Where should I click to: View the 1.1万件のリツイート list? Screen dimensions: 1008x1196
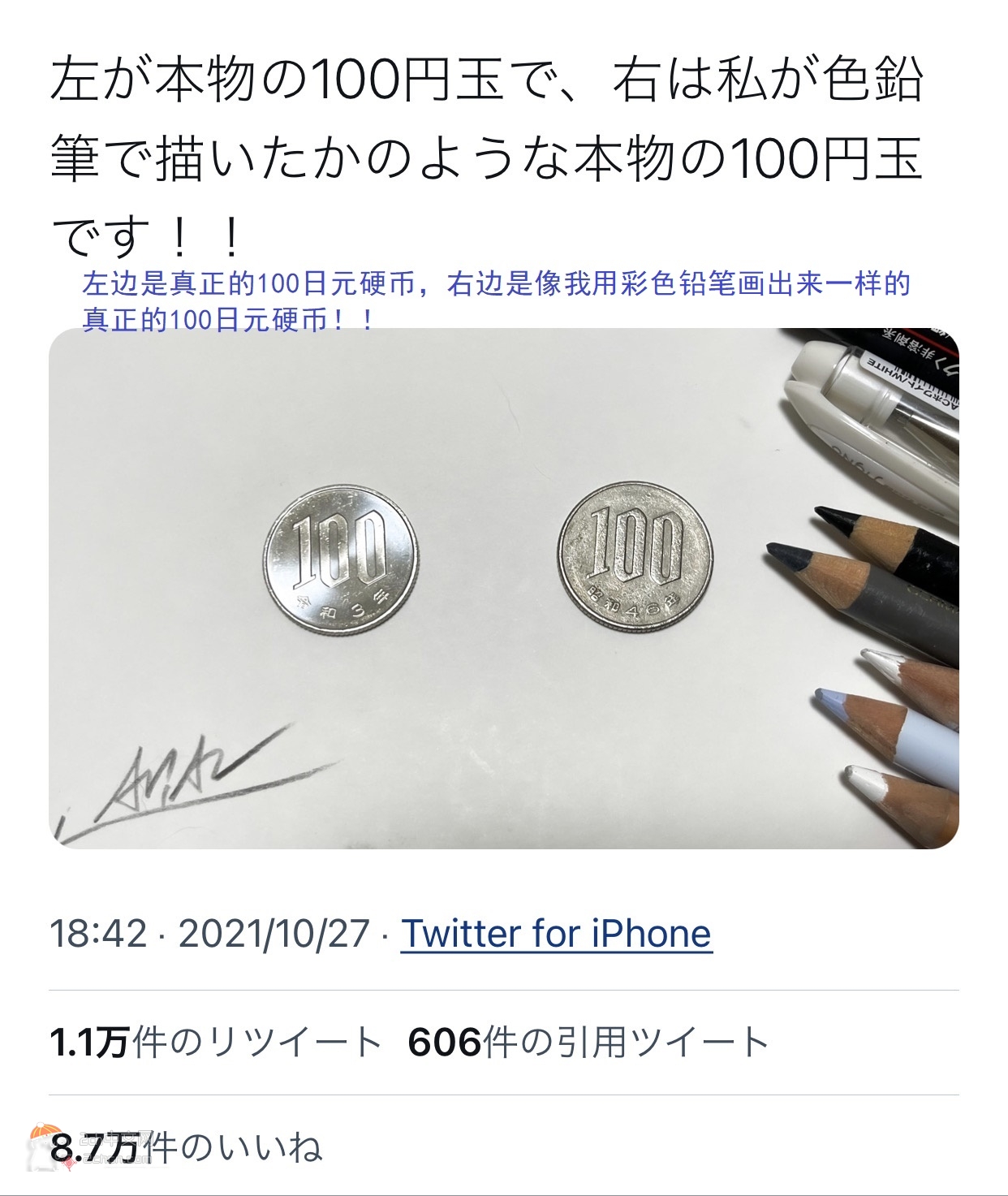click(x=215, y=1043)
